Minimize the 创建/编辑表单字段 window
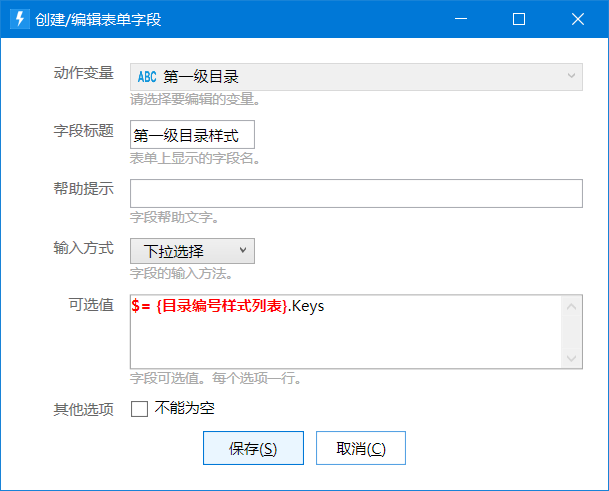 (461, 19)
